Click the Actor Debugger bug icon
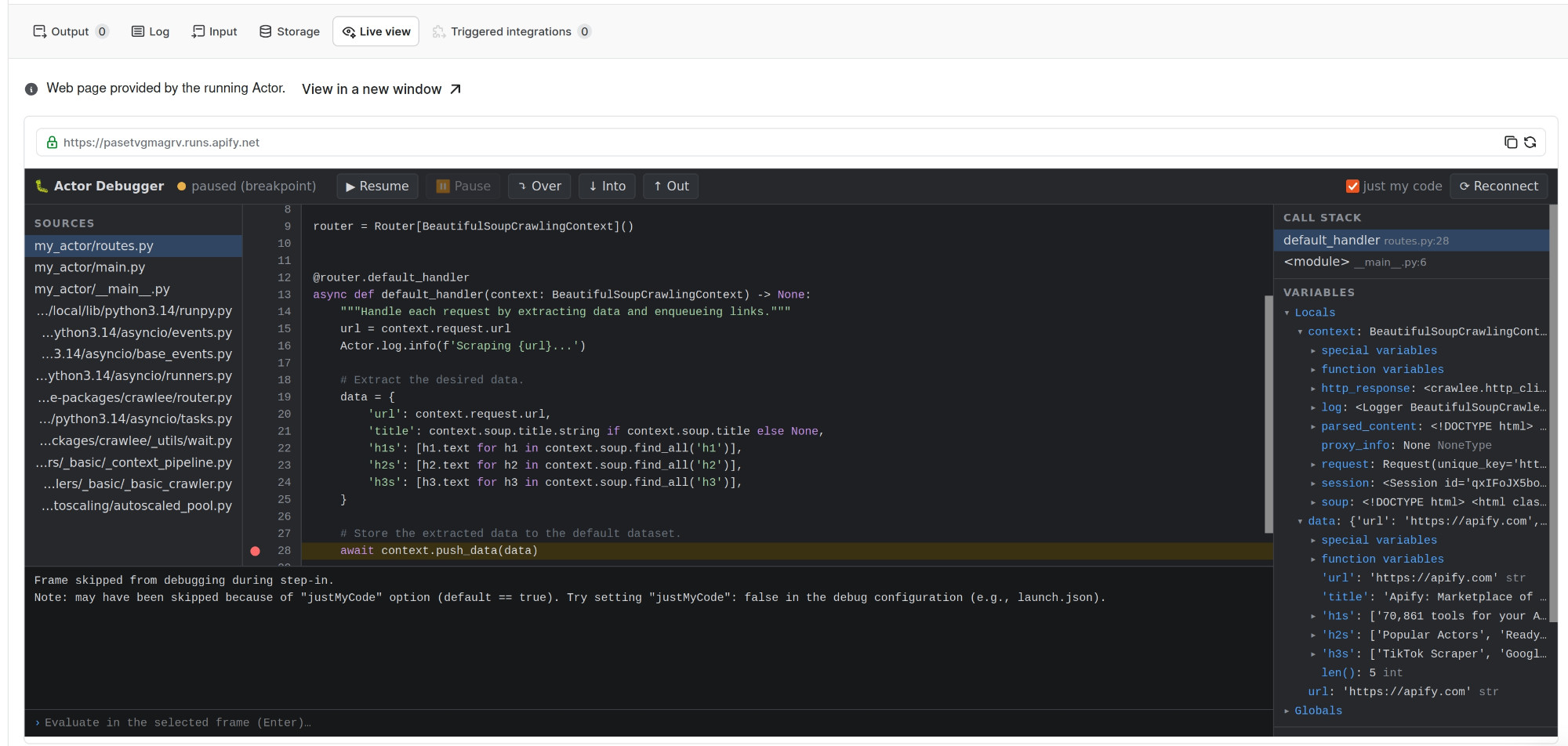Image resolution: width=1568 pixels, height=746 pixels. click(42, 186)
